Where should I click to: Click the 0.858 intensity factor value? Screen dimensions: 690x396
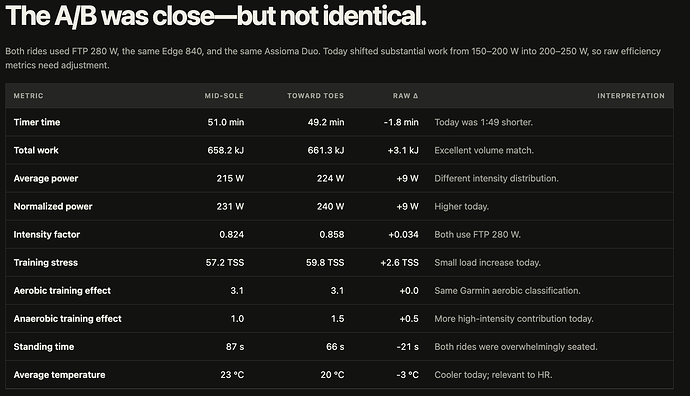[332, 235]
